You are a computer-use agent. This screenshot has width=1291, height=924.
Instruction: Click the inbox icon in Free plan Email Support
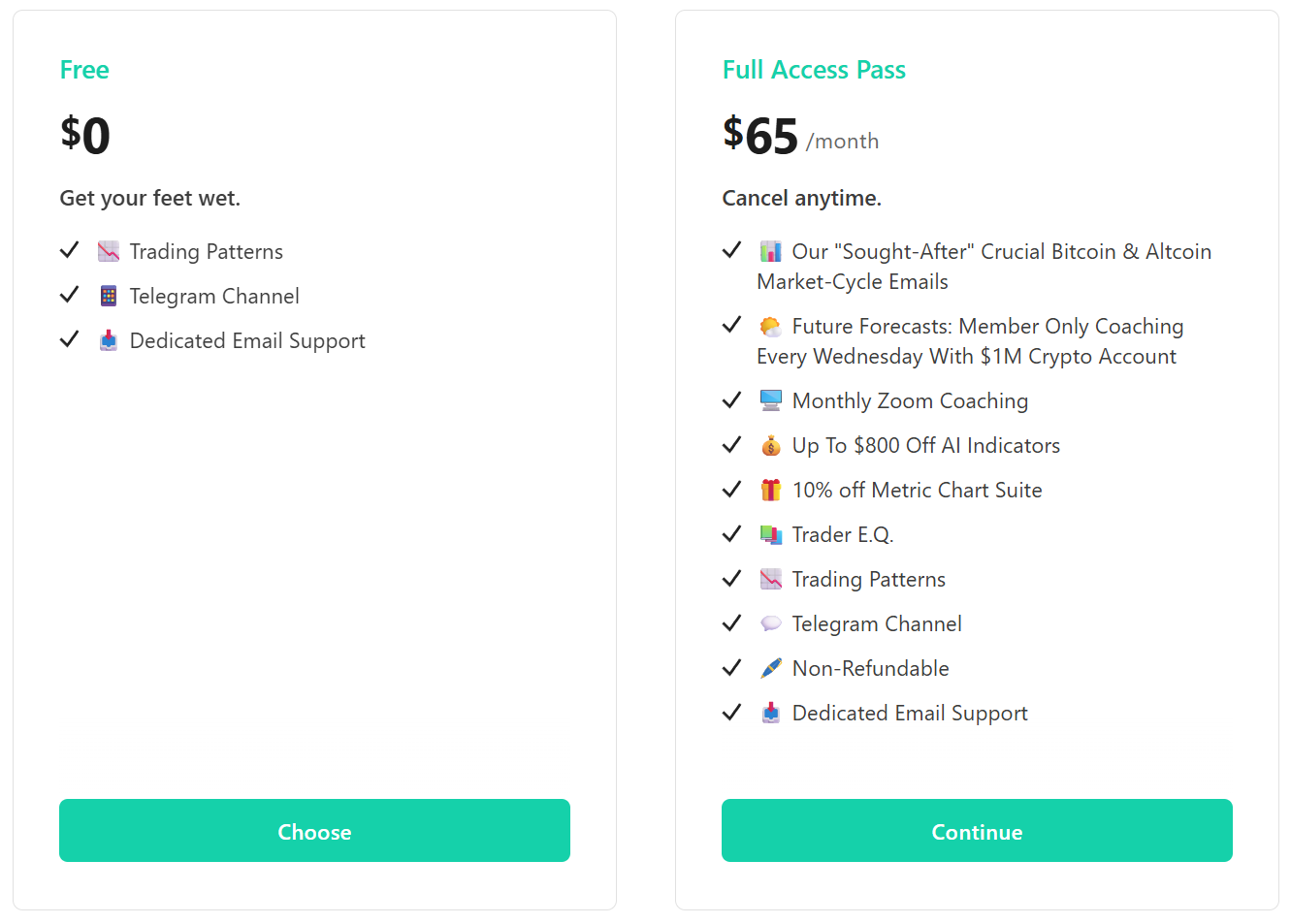pos(109,341)
